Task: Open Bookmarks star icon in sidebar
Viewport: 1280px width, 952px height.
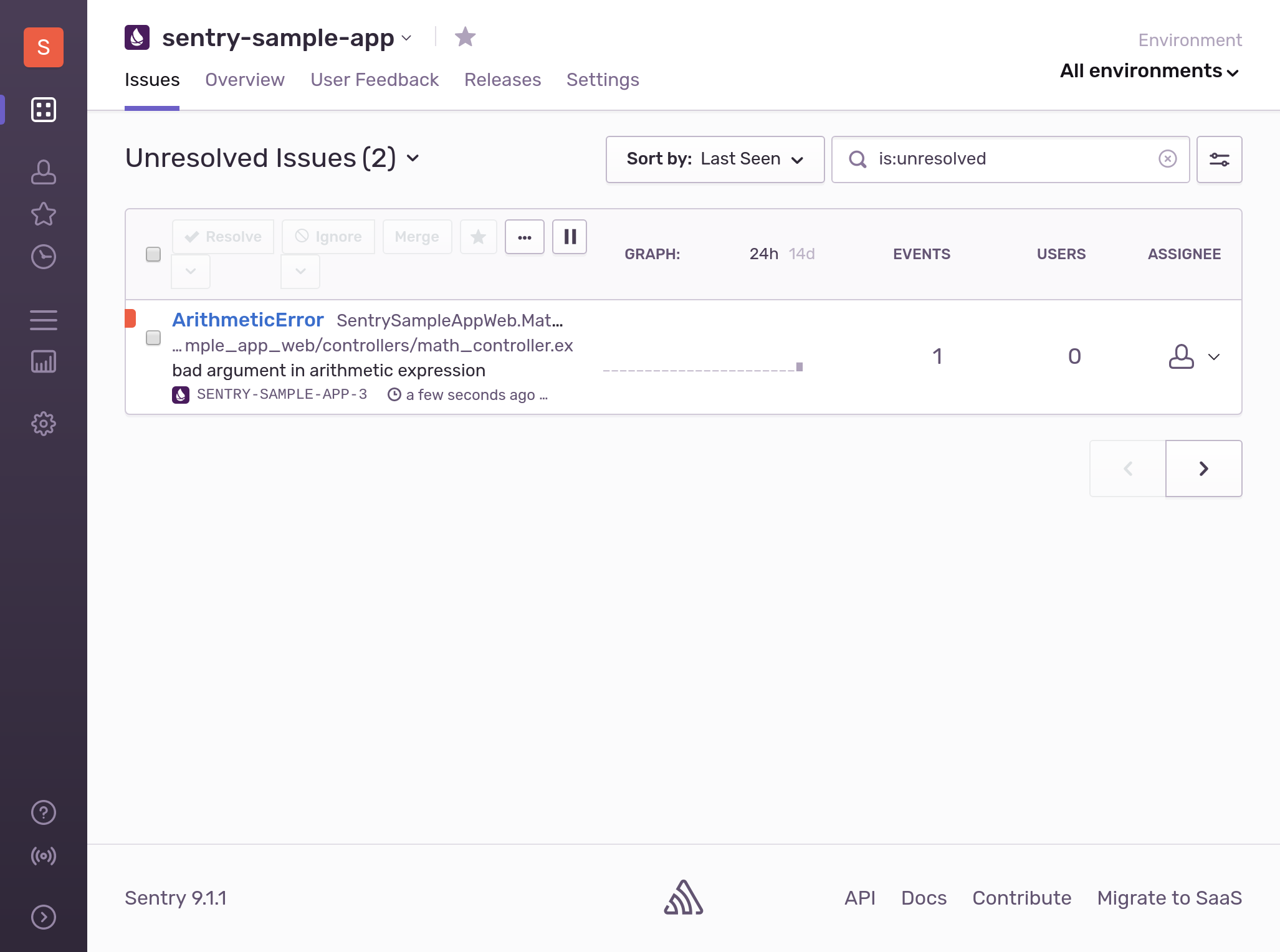Action: pos(44,214)
